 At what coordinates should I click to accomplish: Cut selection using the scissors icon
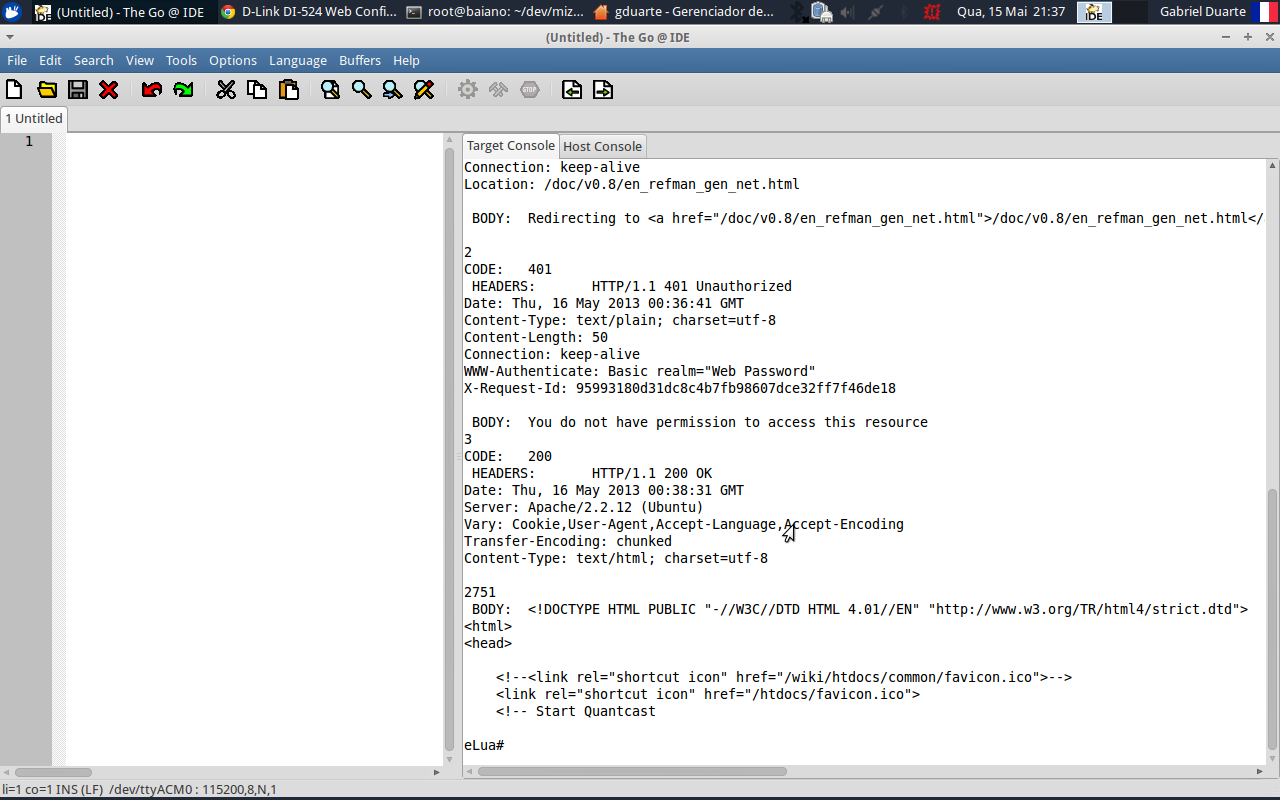[x=226, y=90]
